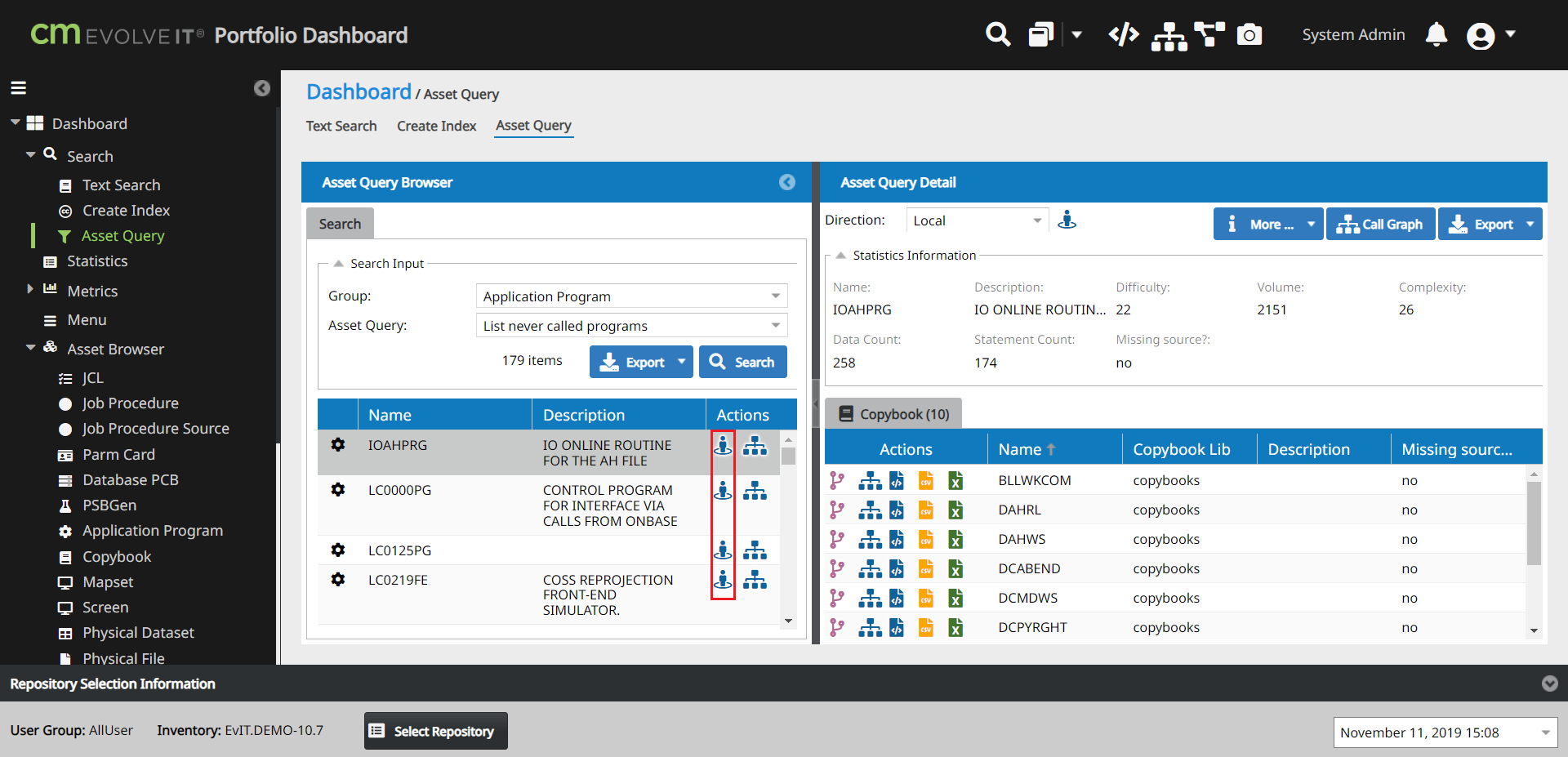This screenshot has height=757, width=1568.
Task: Open Statistics in the sidebar
Action: [x=97, y=261]
